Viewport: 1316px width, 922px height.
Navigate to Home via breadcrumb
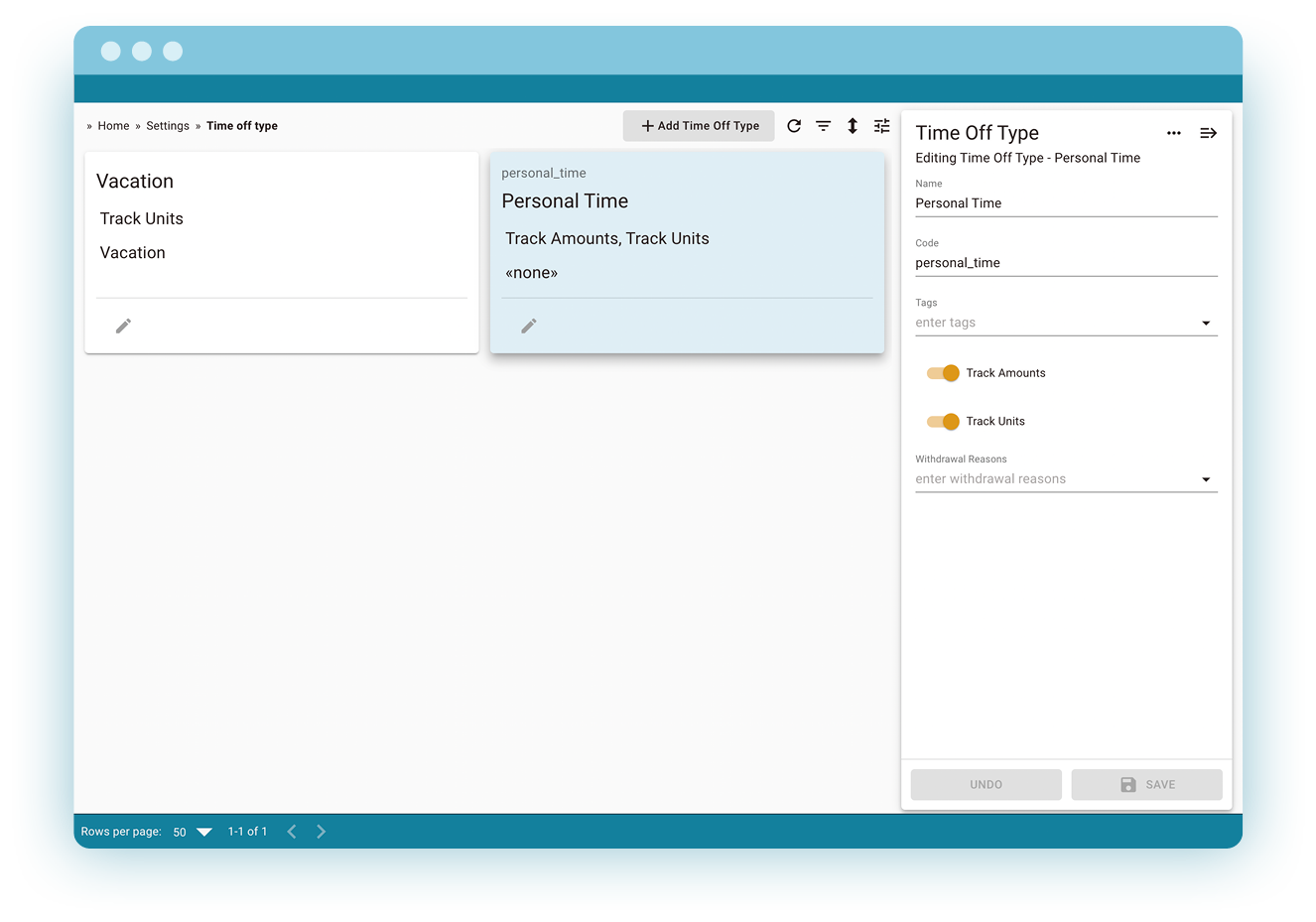coord(113,125)
